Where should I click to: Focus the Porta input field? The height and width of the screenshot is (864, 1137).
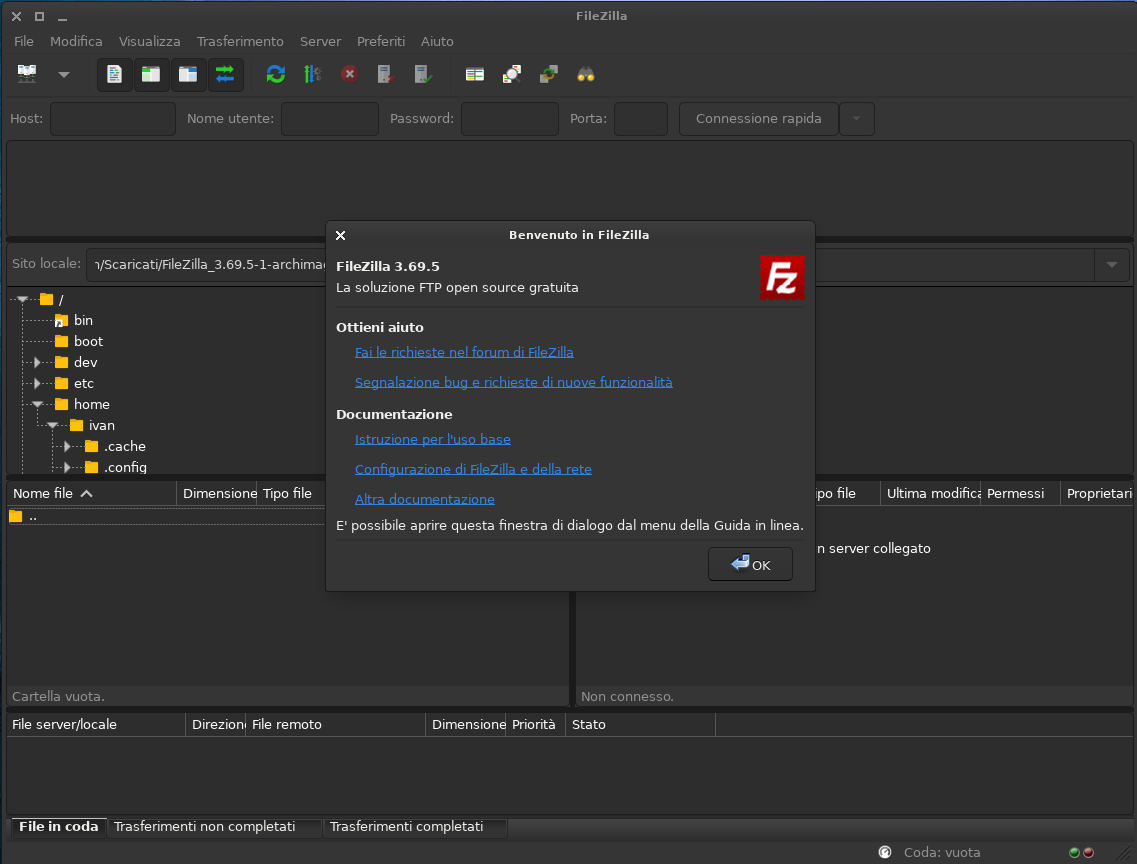(x=641, y=119)
